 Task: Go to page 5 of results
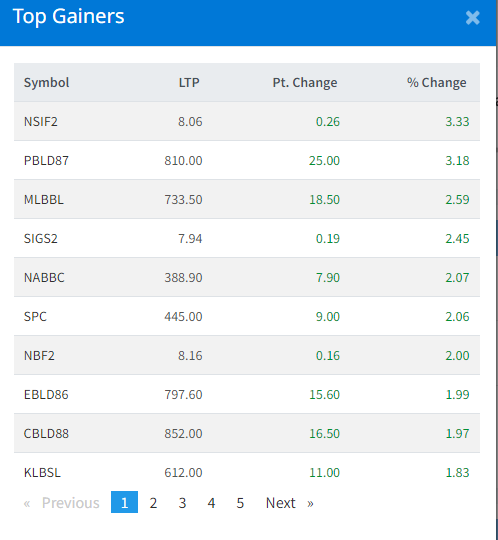pyautogui.click(x=240, y=503)
